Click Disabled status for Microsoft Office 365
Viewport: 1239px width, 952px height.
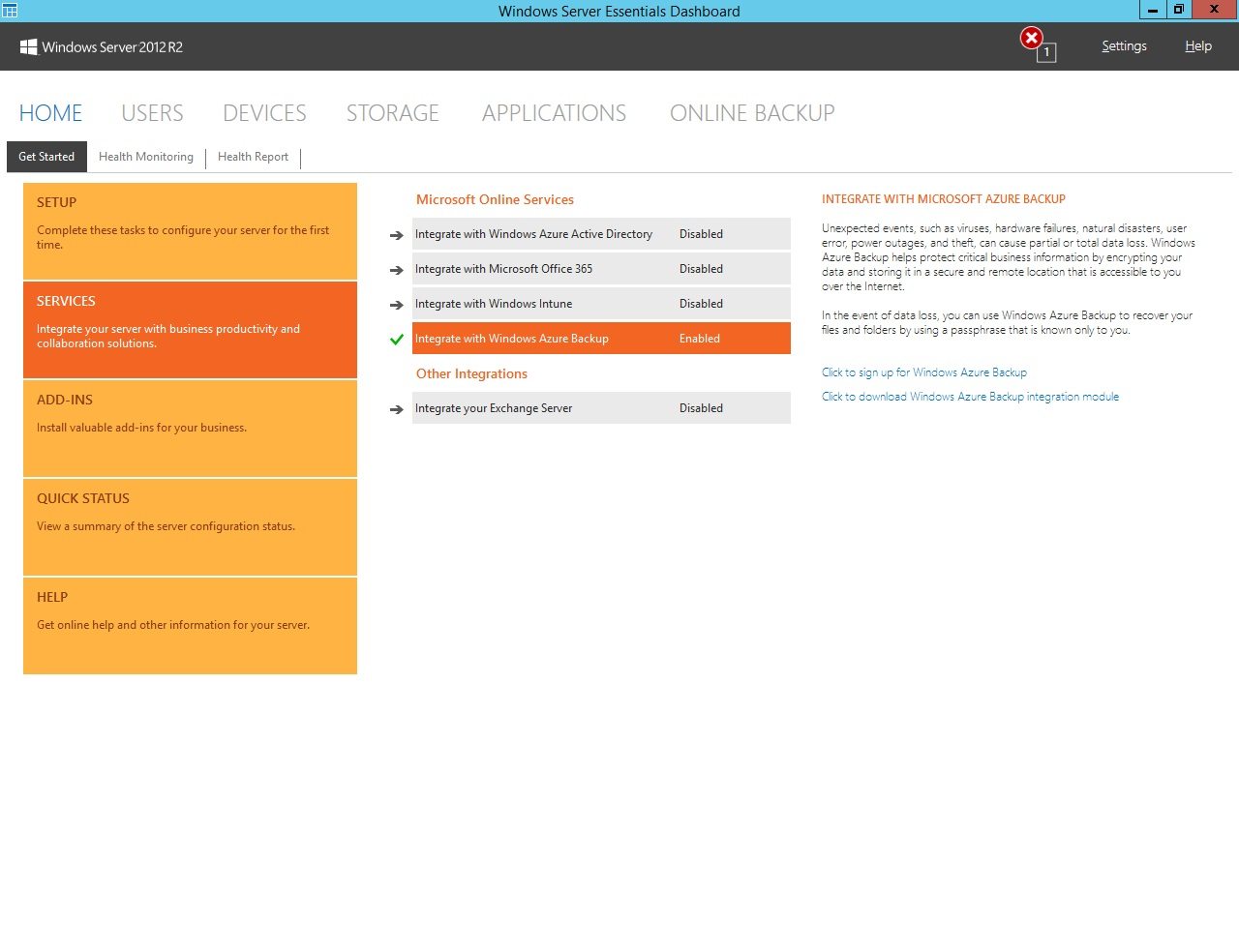(701, 269)
